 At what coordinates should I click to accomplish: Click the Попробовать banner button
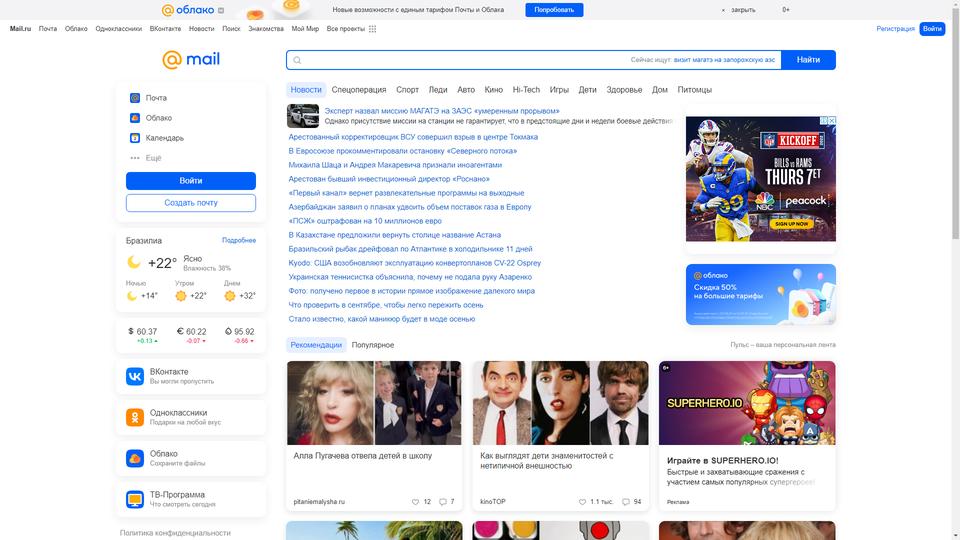pyautogui.click(x=554, y=10)
